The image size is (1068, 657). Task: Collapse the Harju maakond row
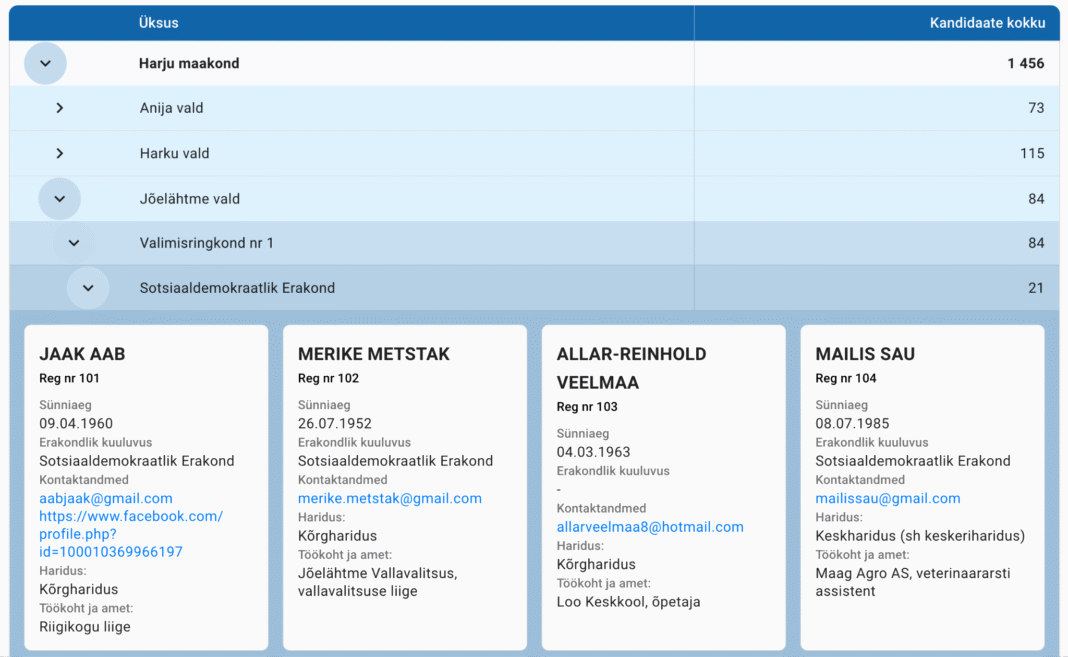point(45,63)
